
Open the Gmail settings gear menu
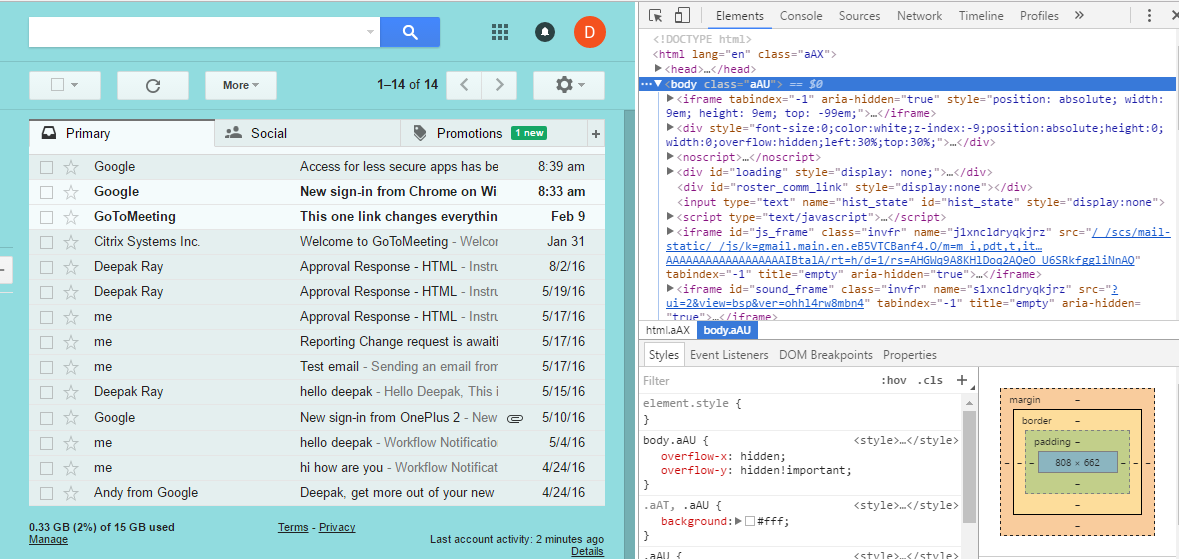click(568, 85)
